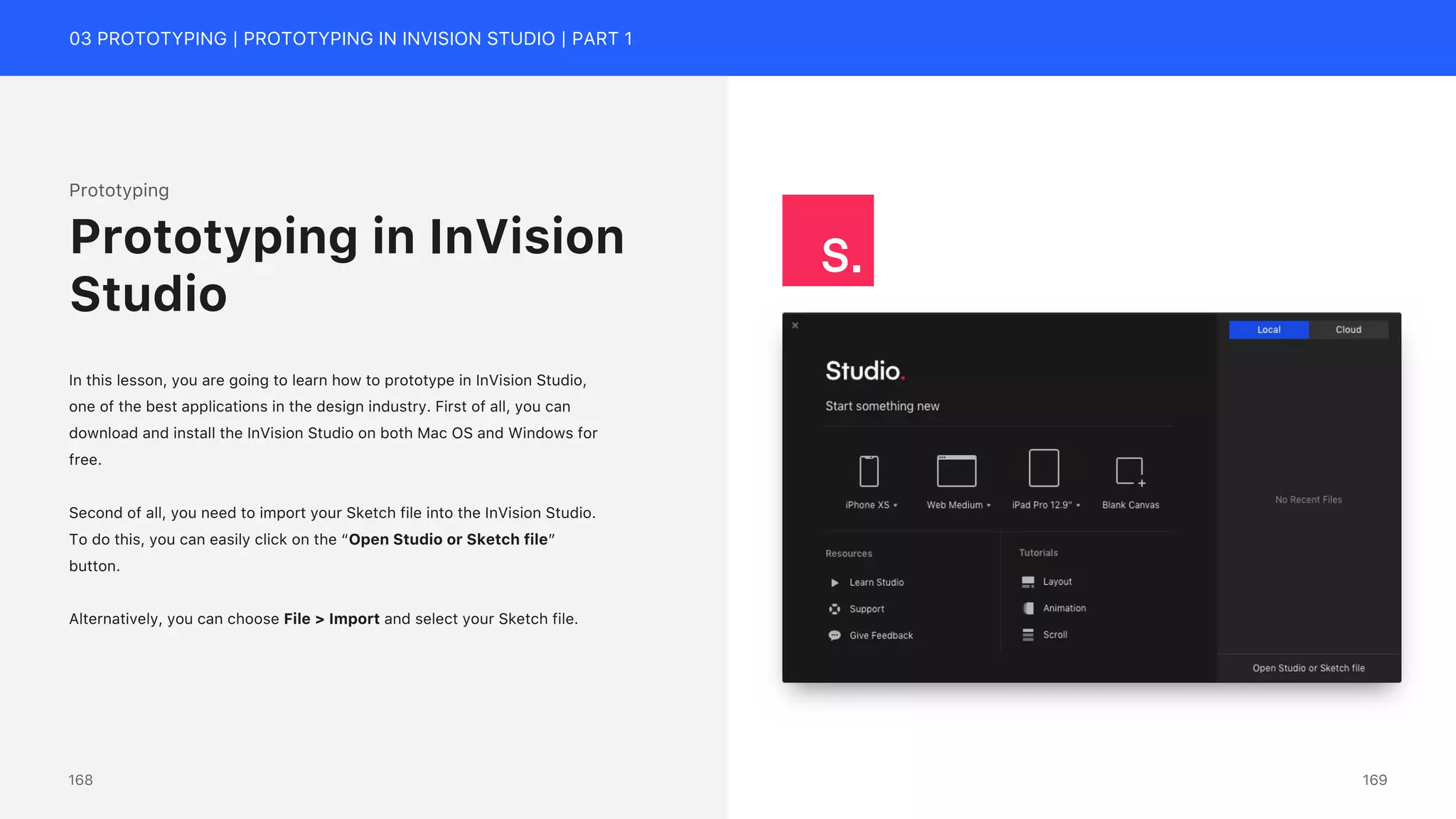The height and width of the screenshot is (819, 1456).
Task: Open the Learn Studio link
Action: (x=877, y=582)
